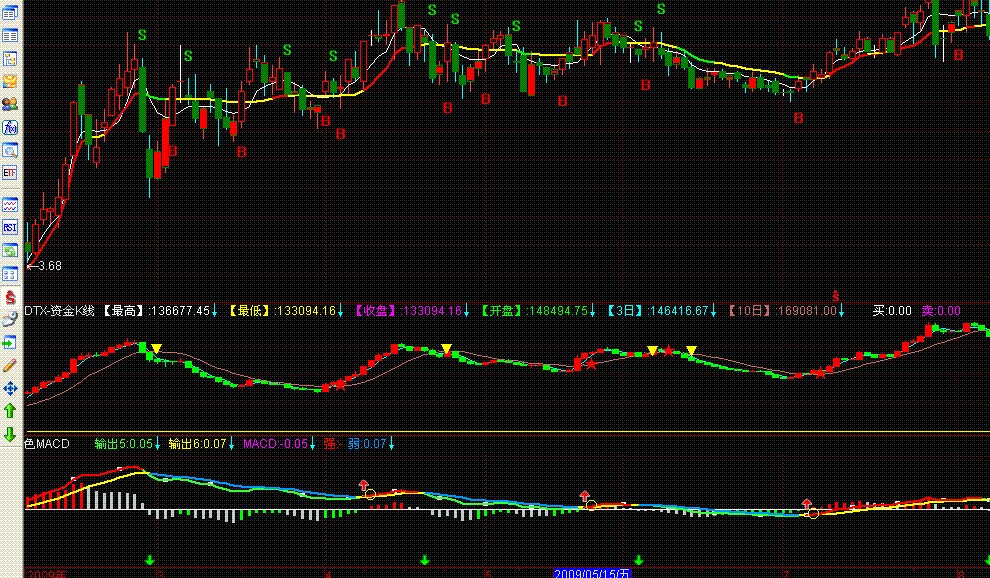Click the red S dollar icon

pyautogui.click(x=10, y=297)
